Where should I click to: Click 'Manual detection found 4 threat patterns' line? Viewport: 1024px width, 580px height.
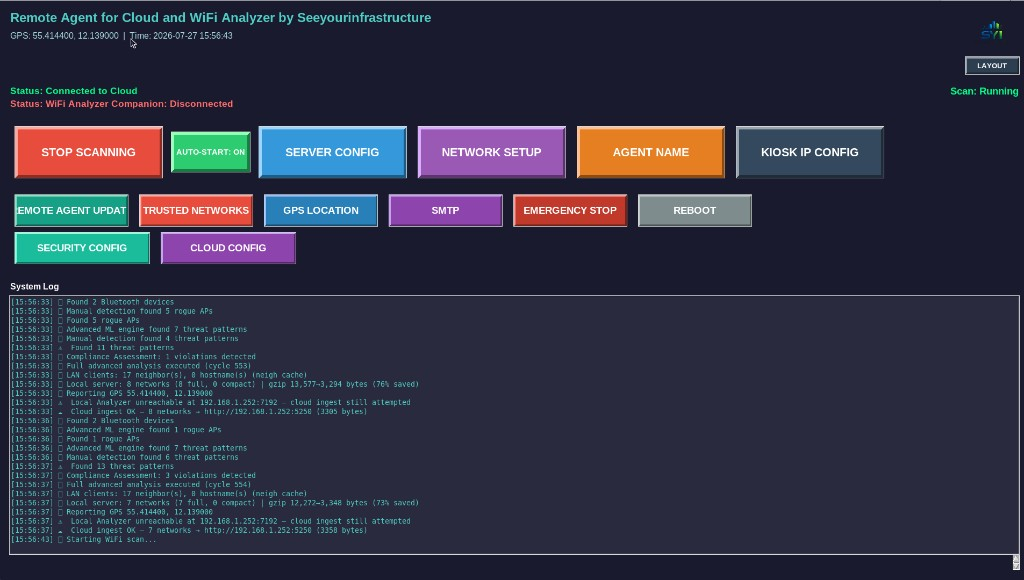[124, 338]
